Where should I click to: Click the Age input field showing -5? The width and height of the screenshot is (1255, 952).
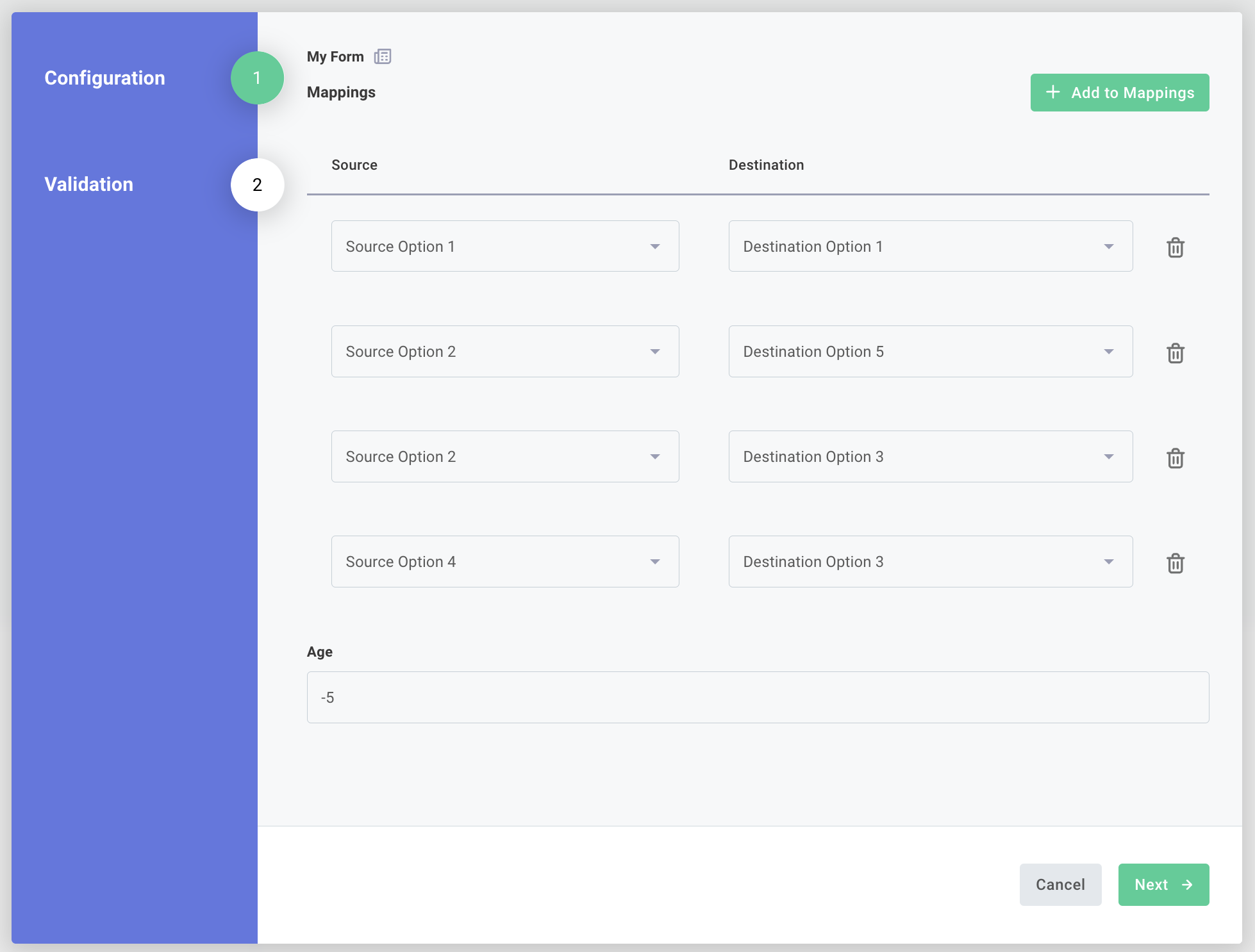click(758, 697)
